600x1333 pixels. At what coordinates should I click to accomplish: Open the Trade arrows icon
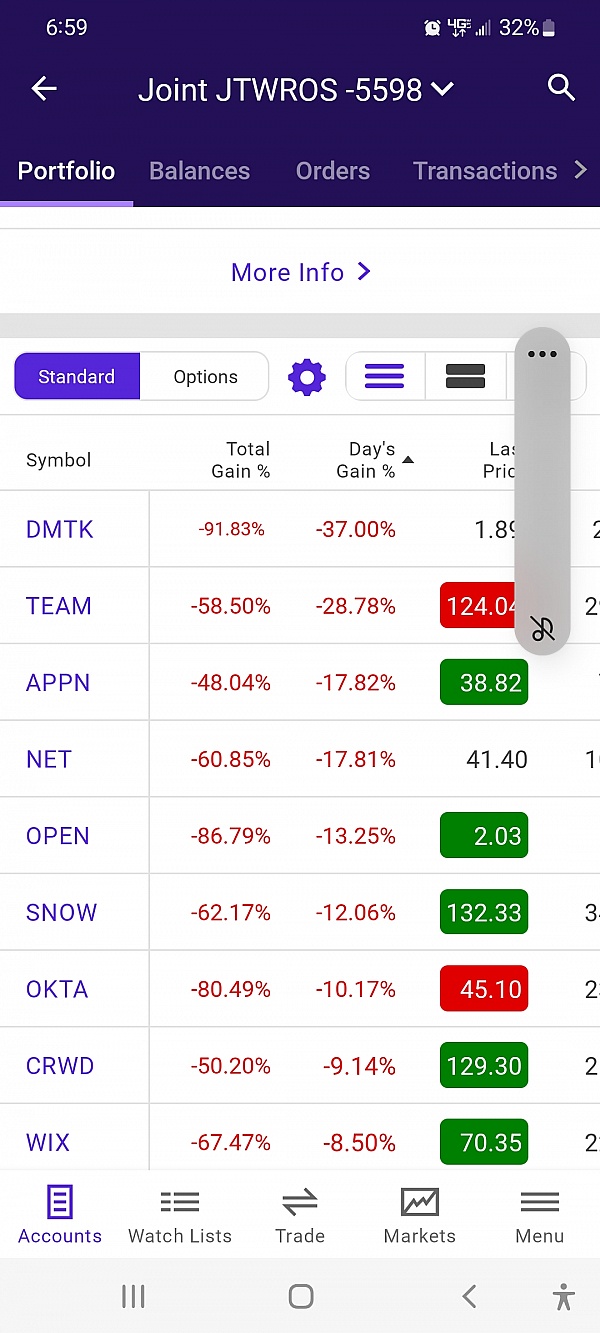(x=300, y=1215)
